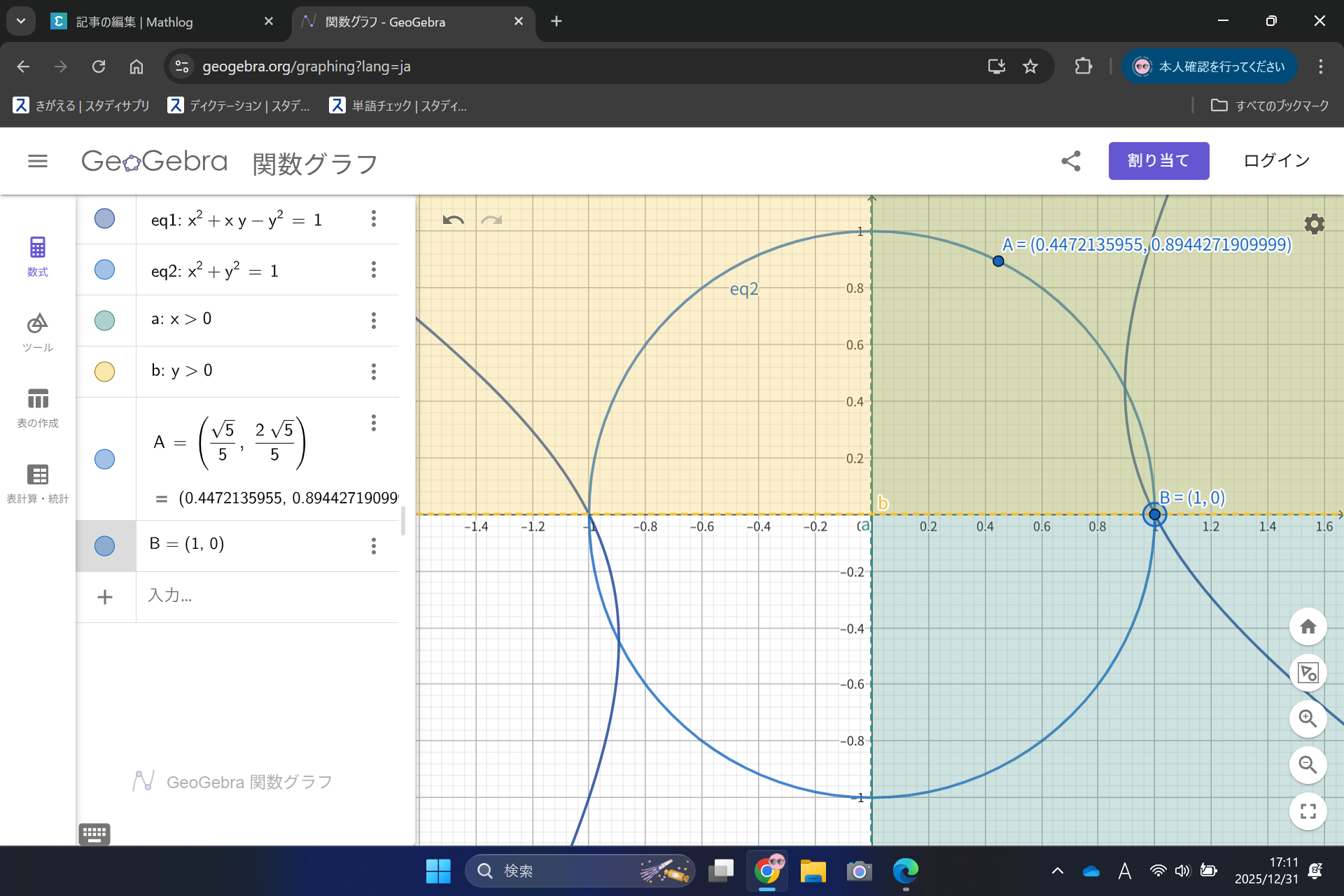
Task: Click the home icon to reset the view
Action: click(1308, 627)
